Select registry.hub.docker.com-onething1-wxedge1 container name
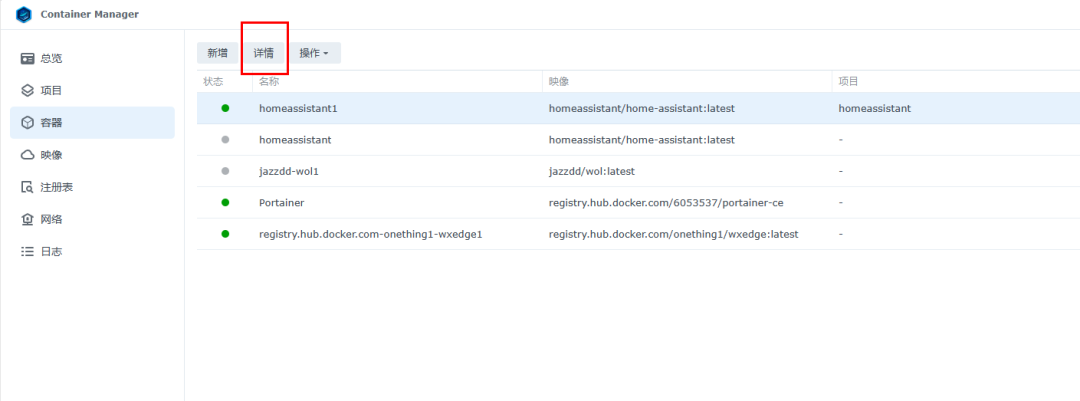 [x=371, y=234]
